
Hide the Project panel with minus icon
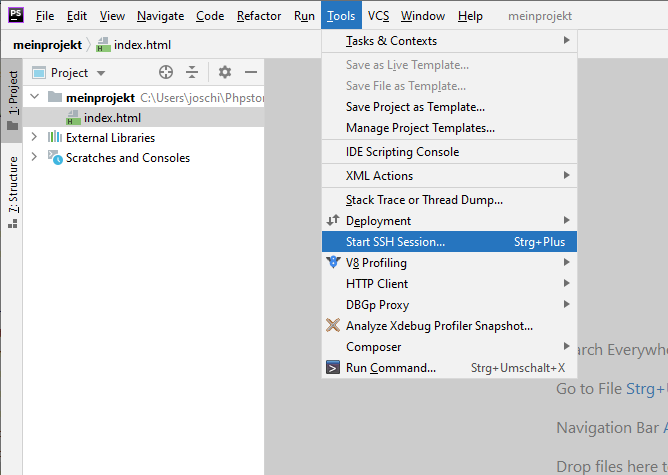click(x=251, y=72)
